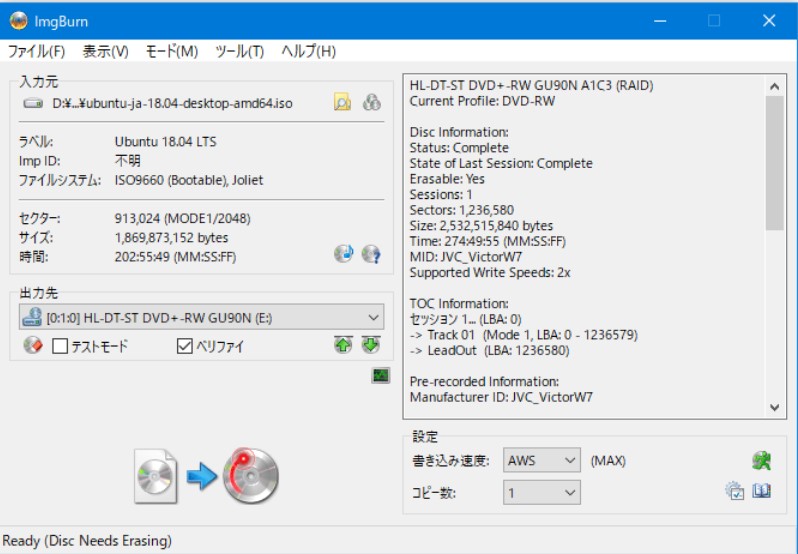Expand the HL-DT-ST DVD+-RW GU90N destination dropdown
Screen dimensions: 798x554
coord(202,317)
